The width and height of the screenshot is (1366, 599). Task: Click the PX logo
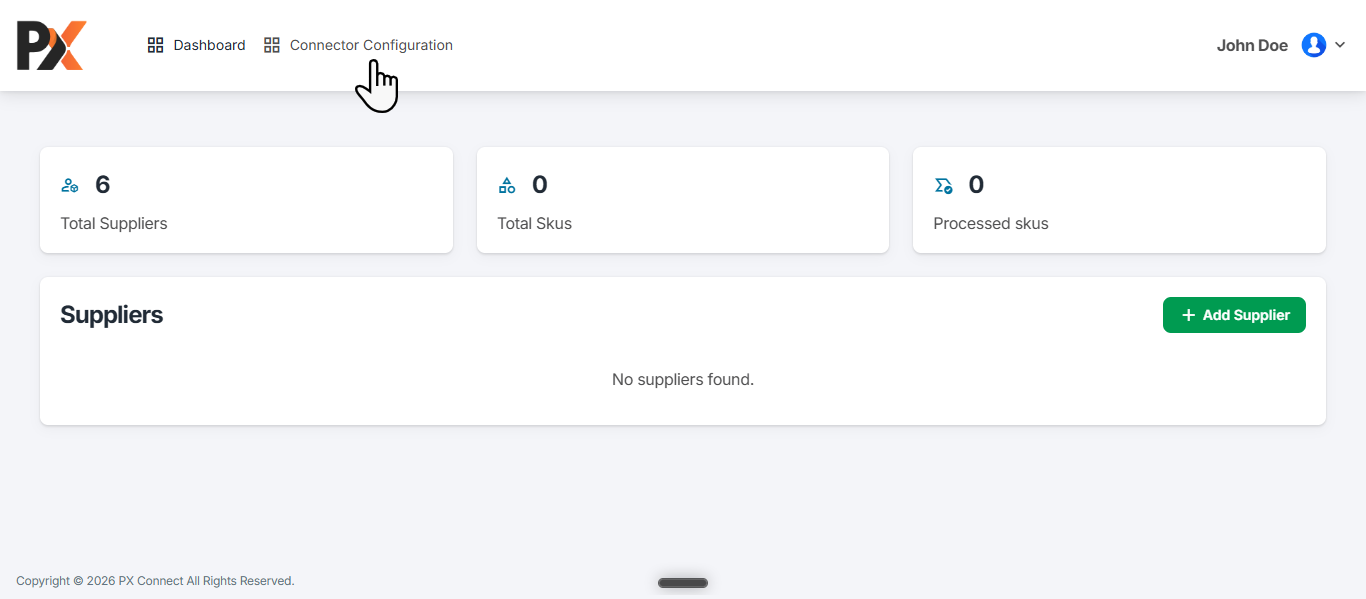point(51,46)
